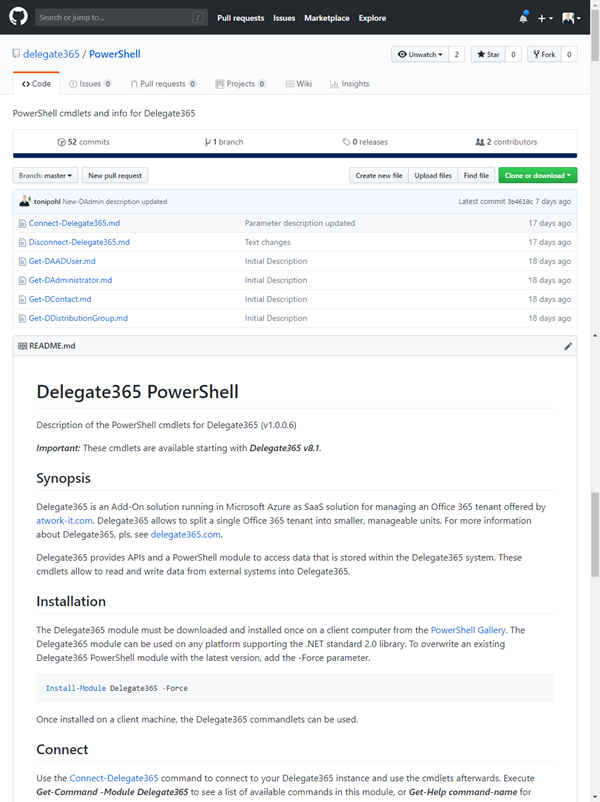Open latest commit 3b4610c
600x802 pixels.
pos(520,202)
